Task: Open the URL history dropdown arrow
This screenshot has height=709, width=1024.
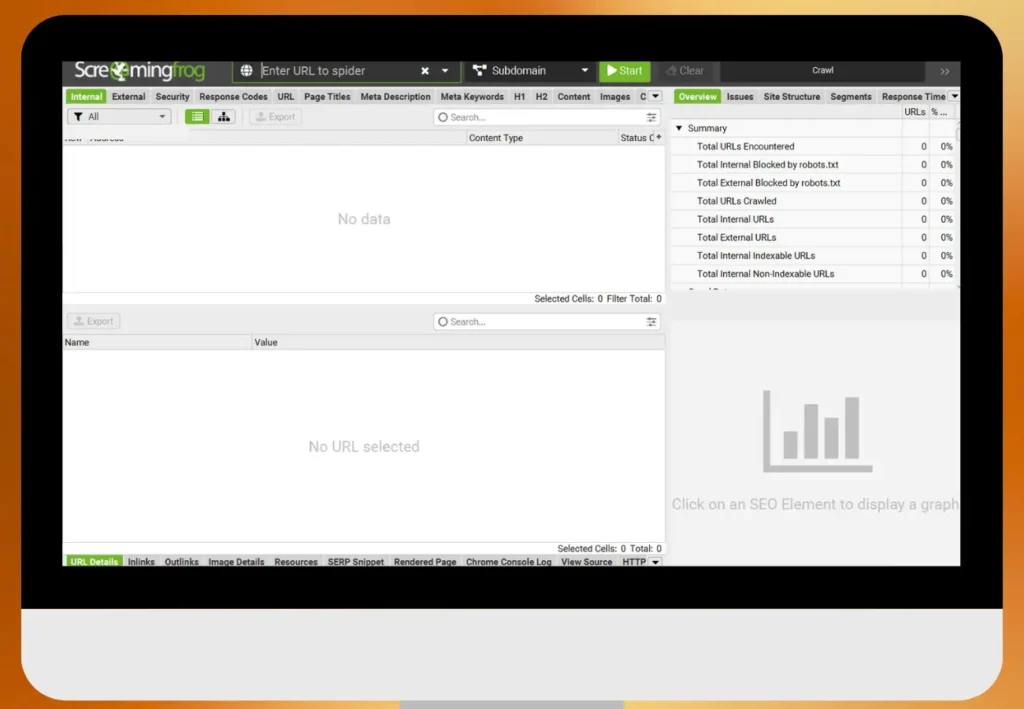Action: click(445, 71)
